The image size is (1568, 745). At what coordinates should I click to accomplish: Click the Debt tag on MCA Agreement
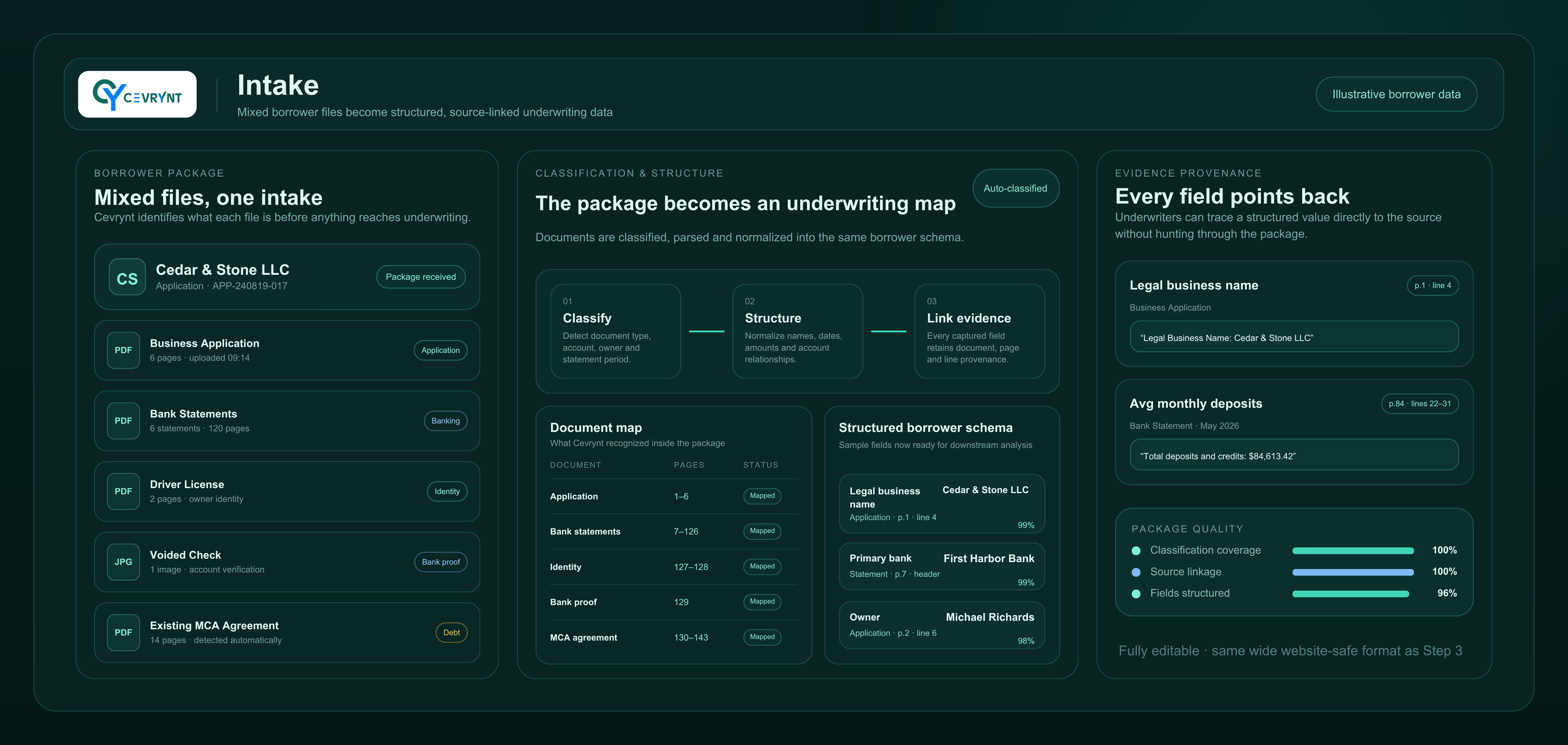pos(452,632)
